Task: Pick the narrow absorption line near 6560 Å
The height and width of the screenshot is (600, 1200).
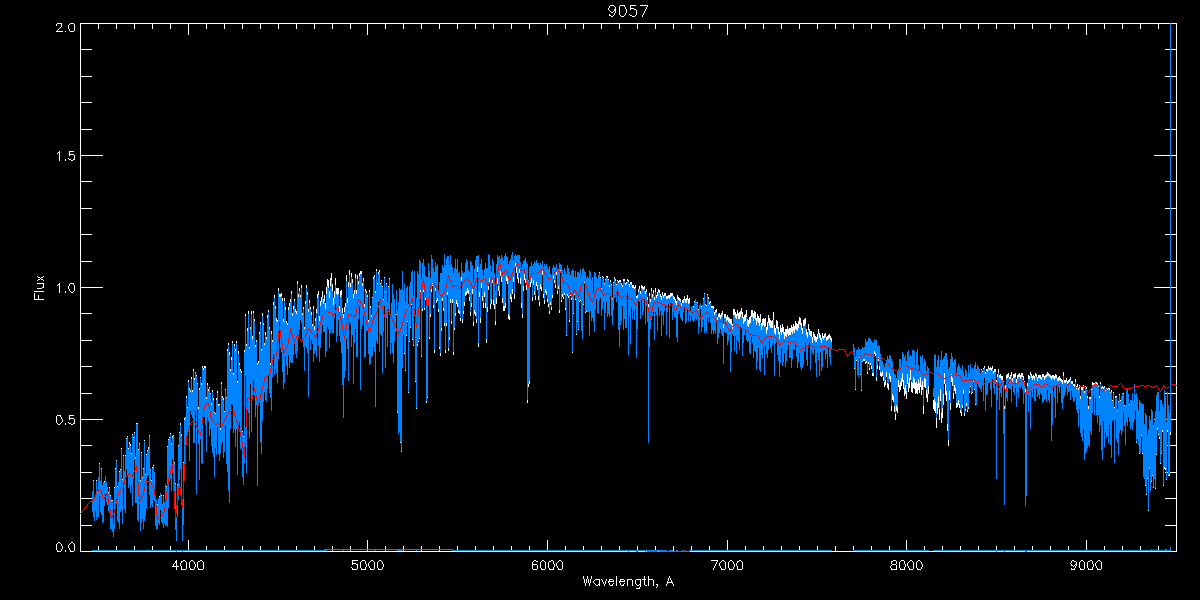Action: (648, 420)
